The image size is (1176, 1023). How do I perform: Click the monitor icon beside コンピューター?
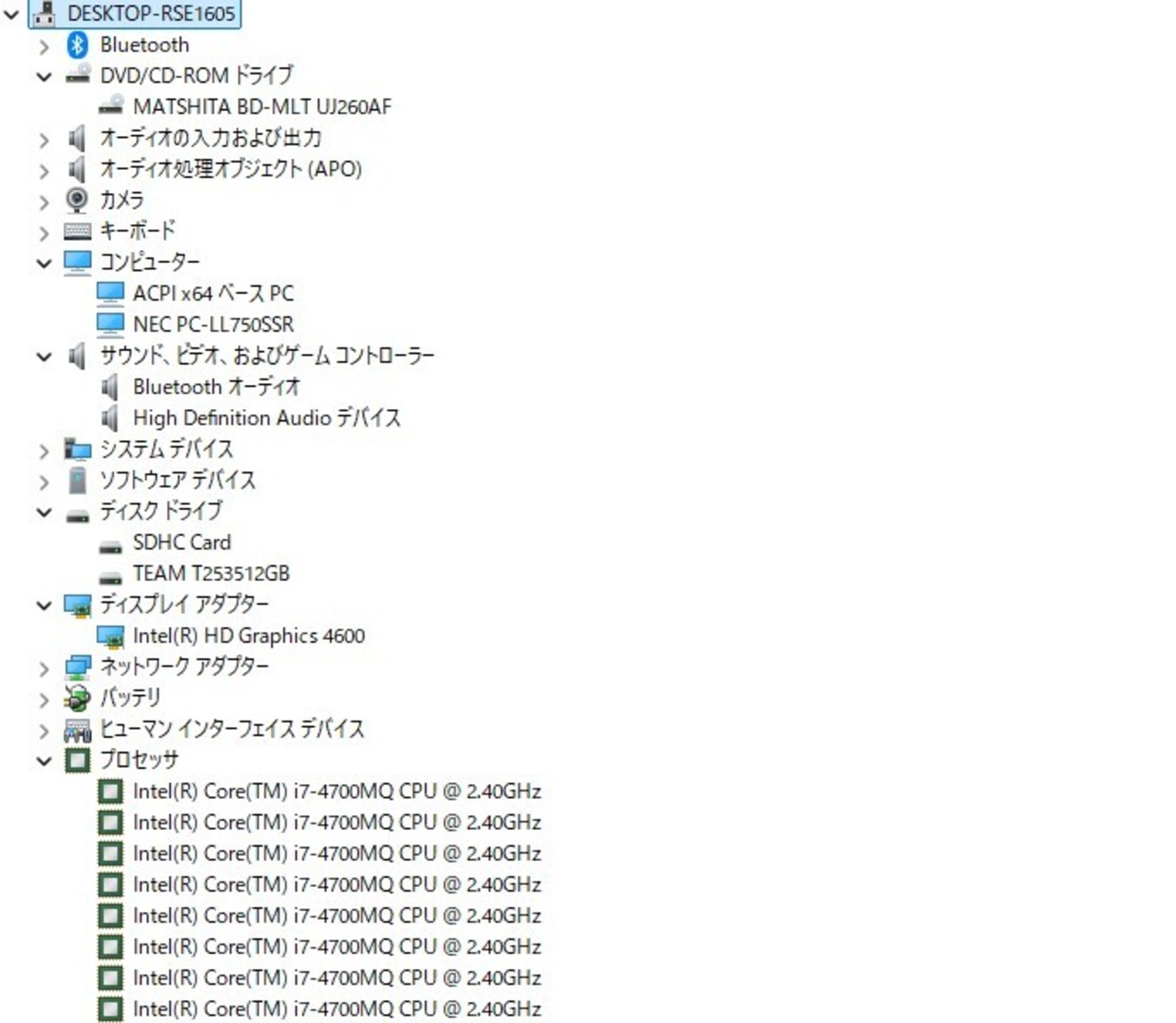[x=78, y=263]
